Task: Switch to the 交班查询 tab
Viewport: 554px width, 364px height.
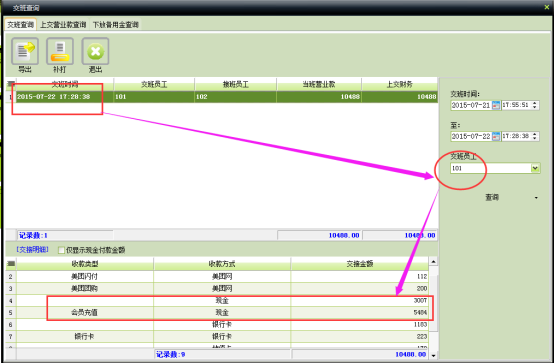Action: 20,25
